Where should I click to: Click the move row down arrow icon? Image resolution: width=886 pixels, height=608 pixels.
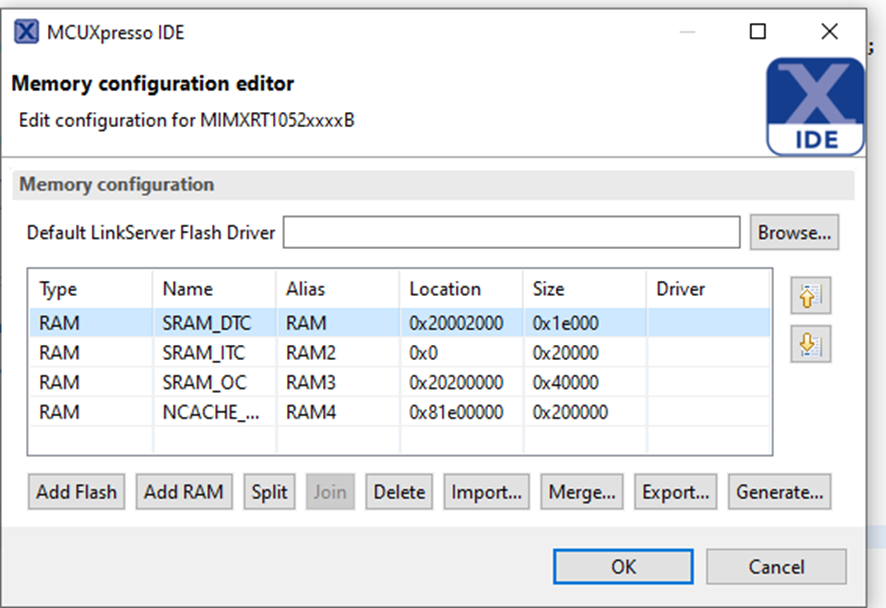810,345
